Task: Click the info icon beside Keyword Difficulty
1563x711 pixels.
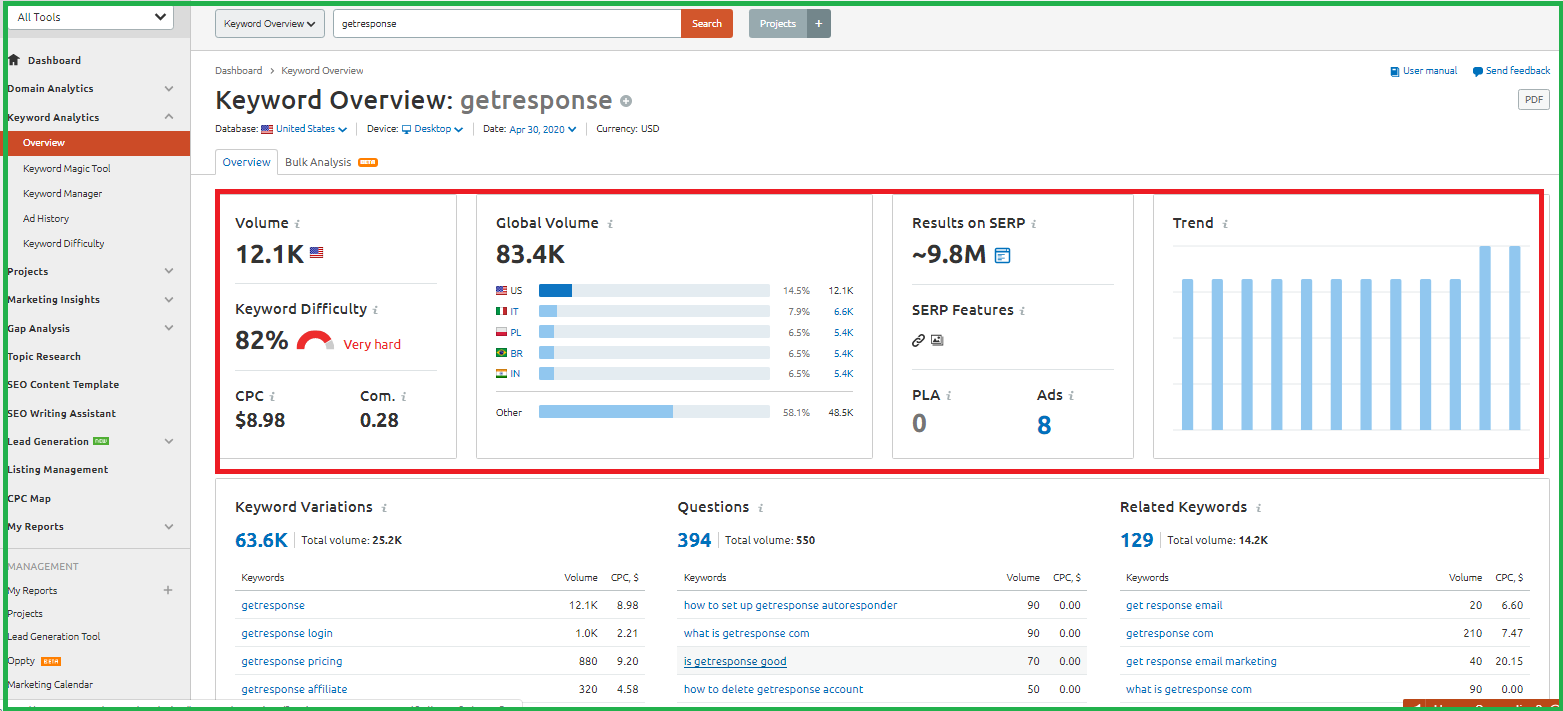Action: pyautogui.click(x=375, y=310)
